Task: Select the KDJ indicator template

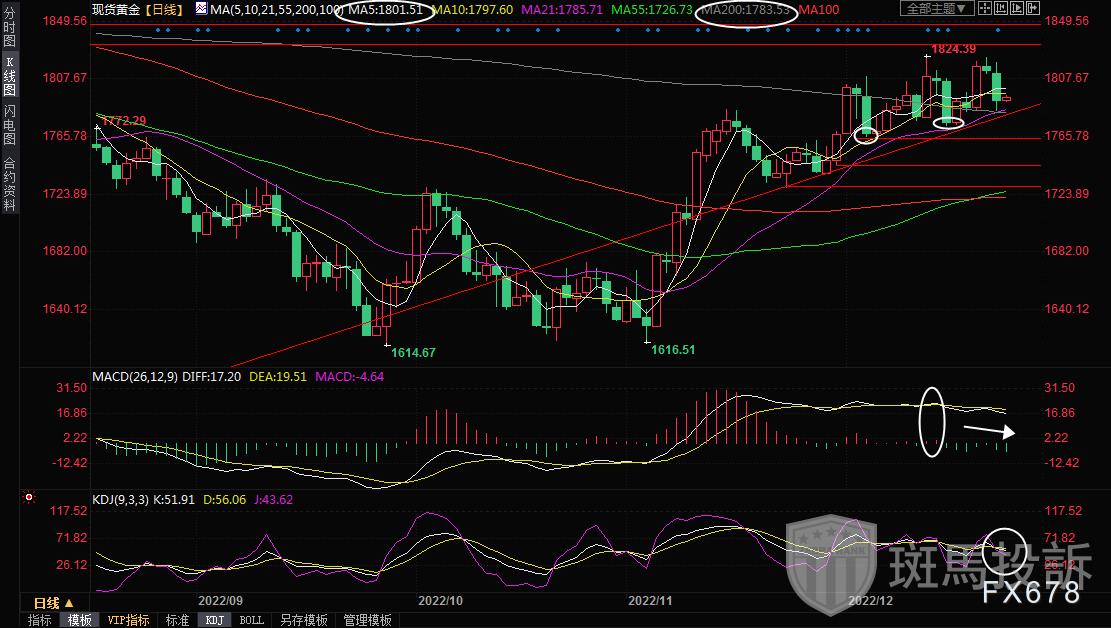Action: pos(214,620)
